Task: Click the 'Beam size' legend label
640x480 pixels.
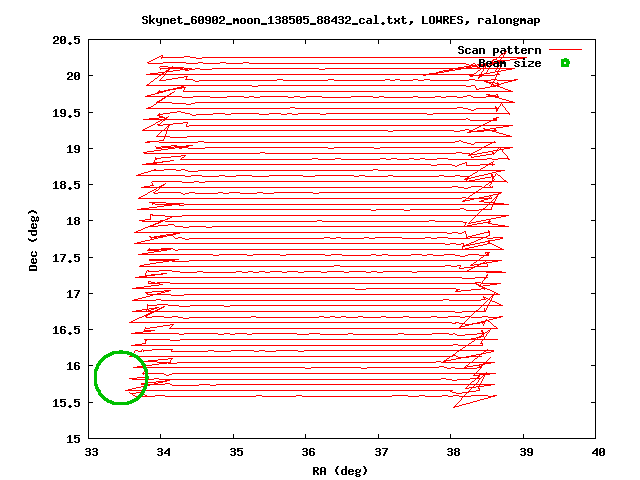Action: (x=510, y=63)
